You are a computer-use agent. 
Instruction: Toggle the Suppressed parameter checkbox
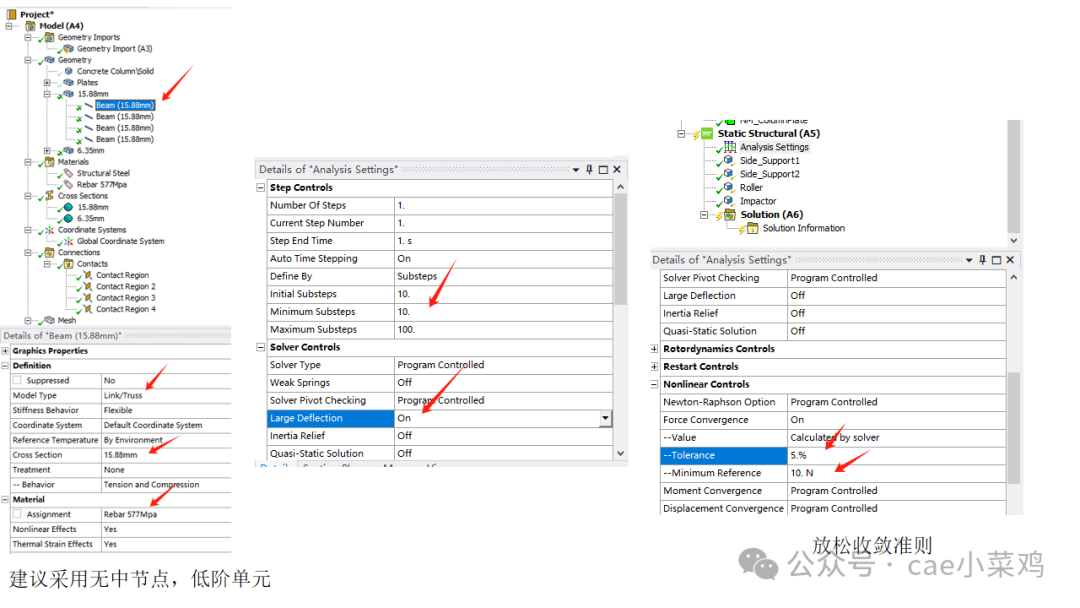pos(17,380)
